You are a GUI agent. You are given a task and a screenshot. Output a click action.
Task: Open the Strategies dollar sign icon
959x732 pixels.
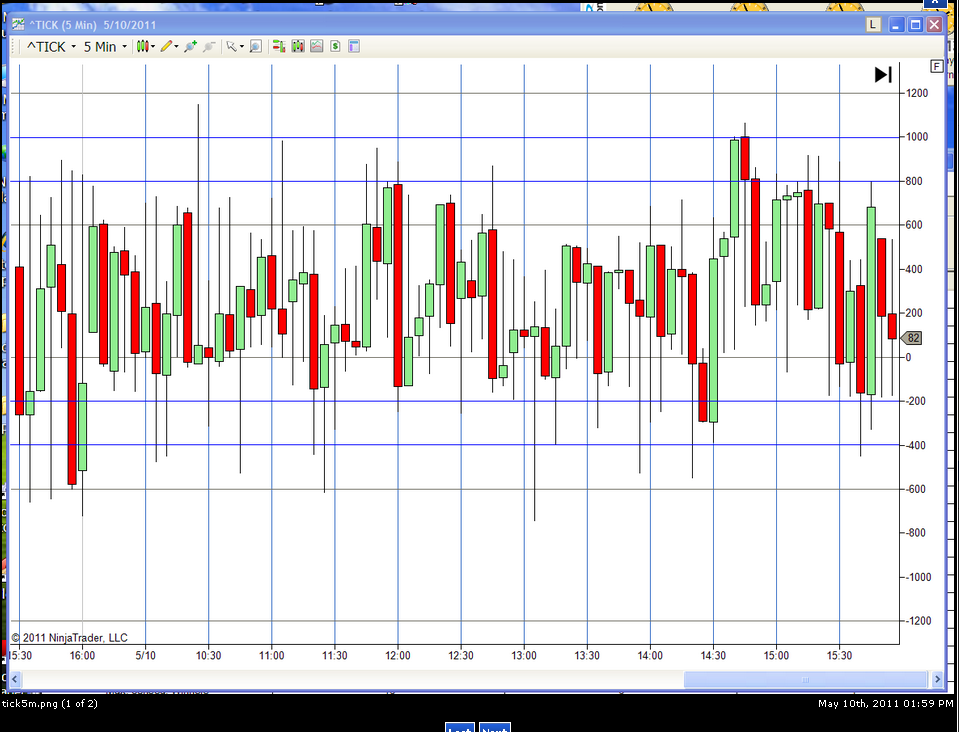tap(335, 46)
